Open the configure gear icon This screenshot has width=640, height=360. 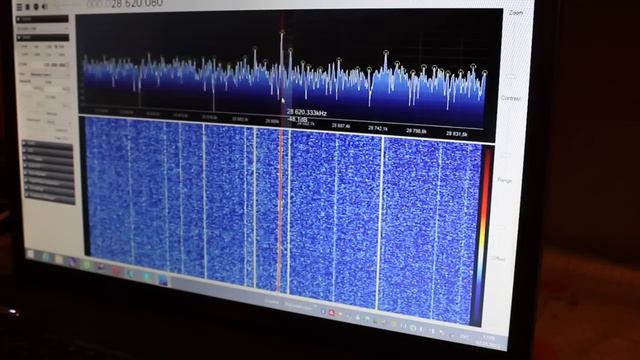pos(36,7)
